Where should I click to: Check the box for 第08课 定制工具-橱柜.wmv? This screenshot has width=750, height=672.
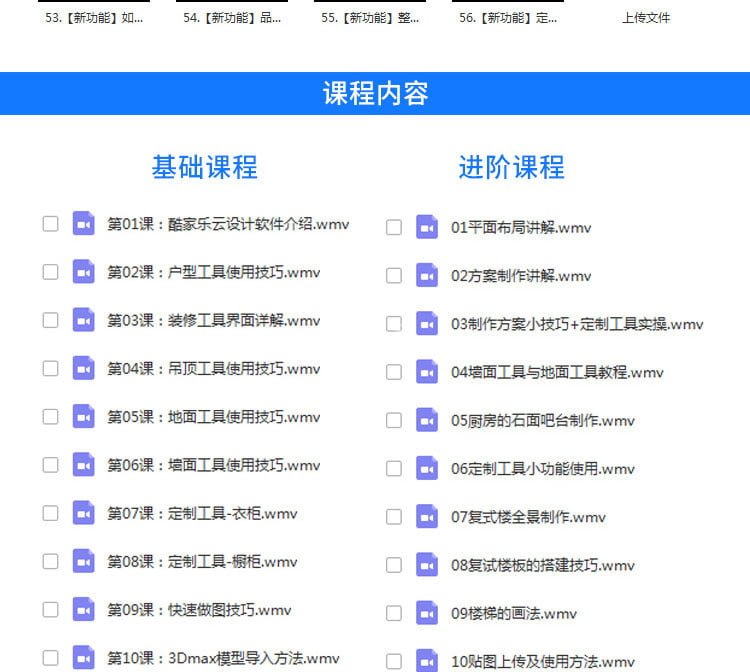pyautogui.click(x=50, y=561)
